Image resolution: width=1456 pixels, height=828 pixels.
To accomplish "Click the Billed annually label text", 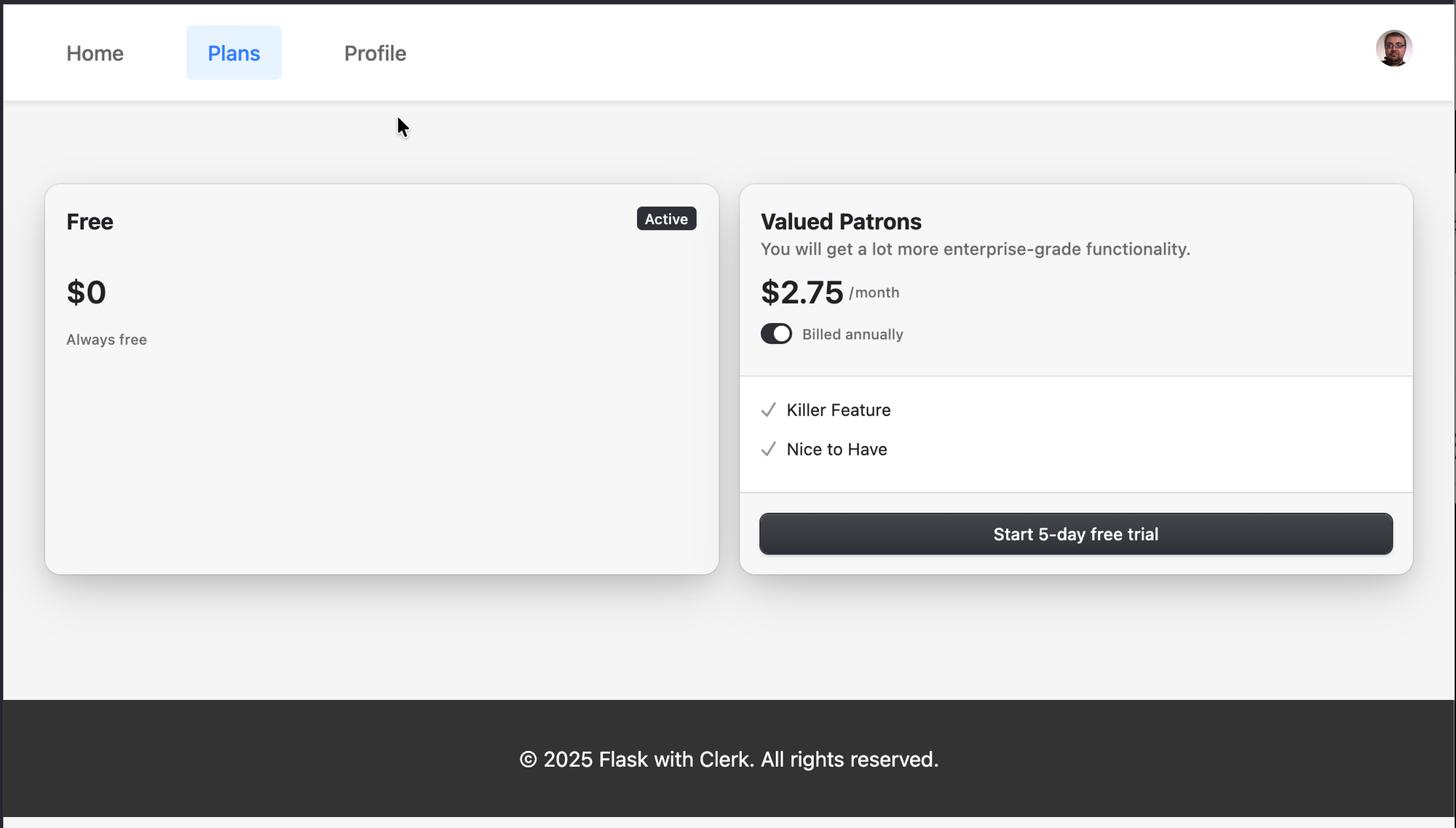I will (x=852, y=335).
